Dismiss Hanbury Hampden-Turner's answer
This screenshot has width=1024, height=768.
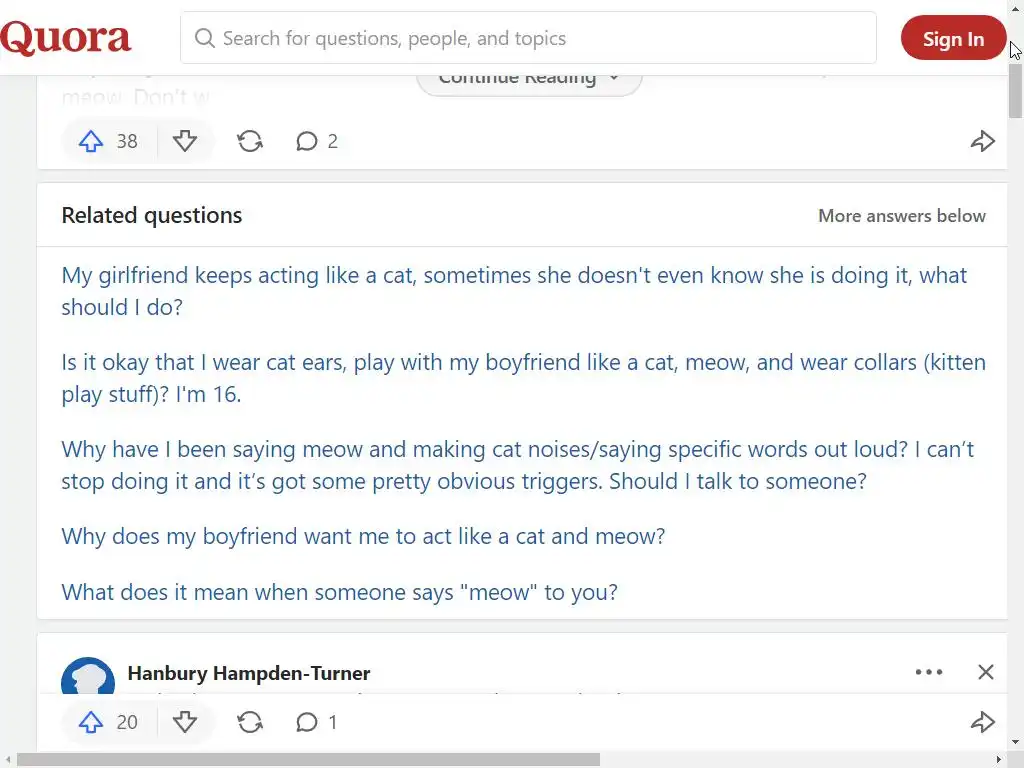[986, 672]
